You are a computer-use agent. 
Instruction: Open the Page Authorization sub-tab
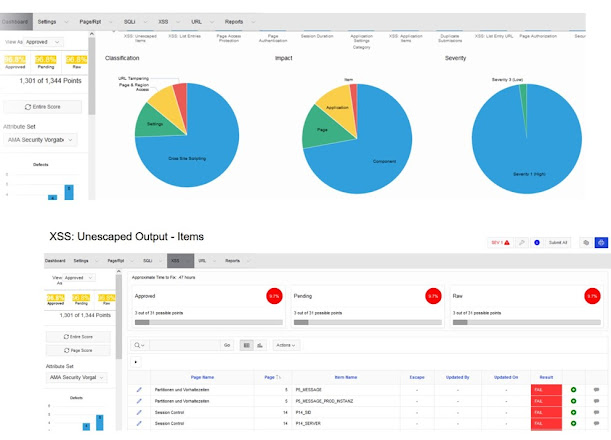[538, 36]
